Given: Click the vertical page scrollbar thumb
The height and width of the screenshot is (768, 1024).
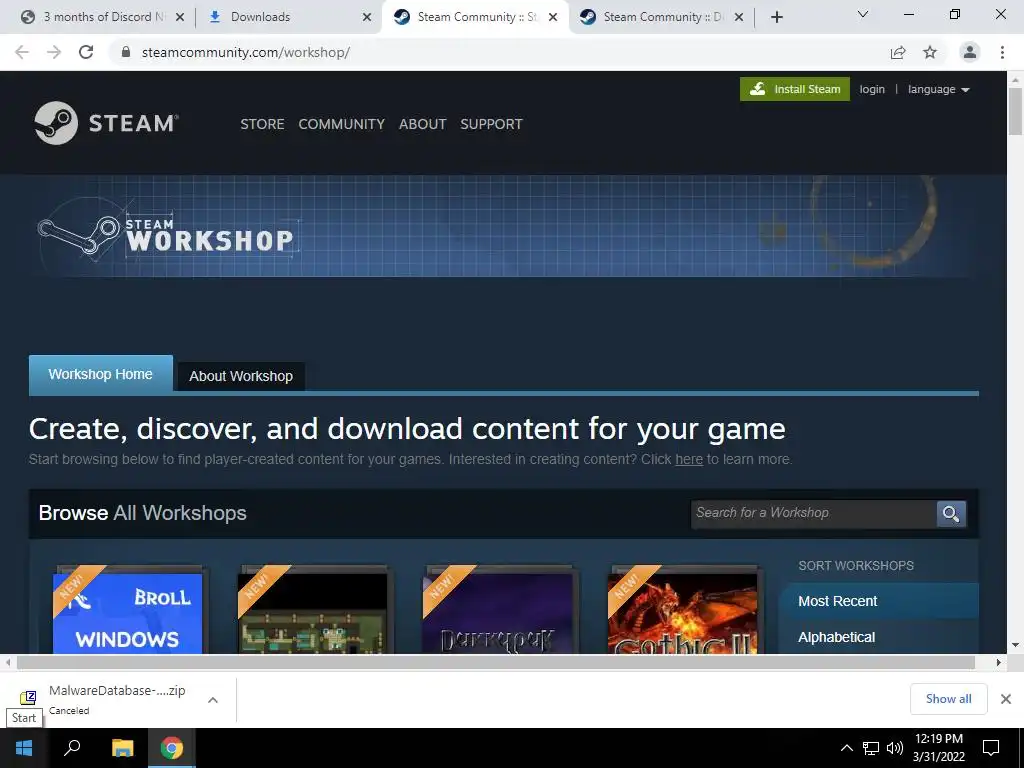Looking at the screenshot, I should 1015,111.
